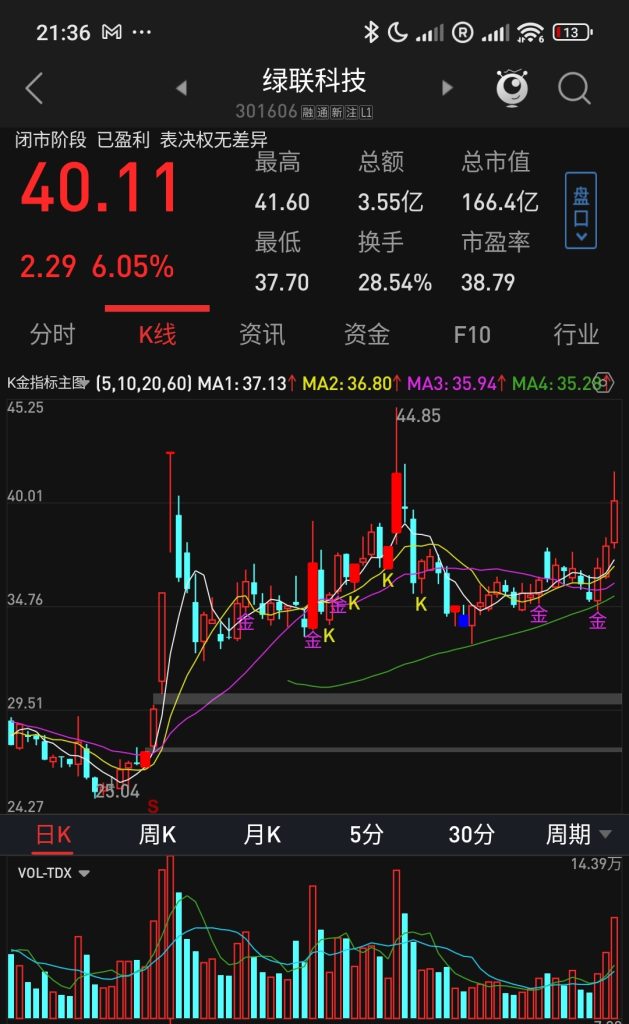Select the K线 tab
The width and height of the screenshot is (629, 1024).
[x=157, y=334]
